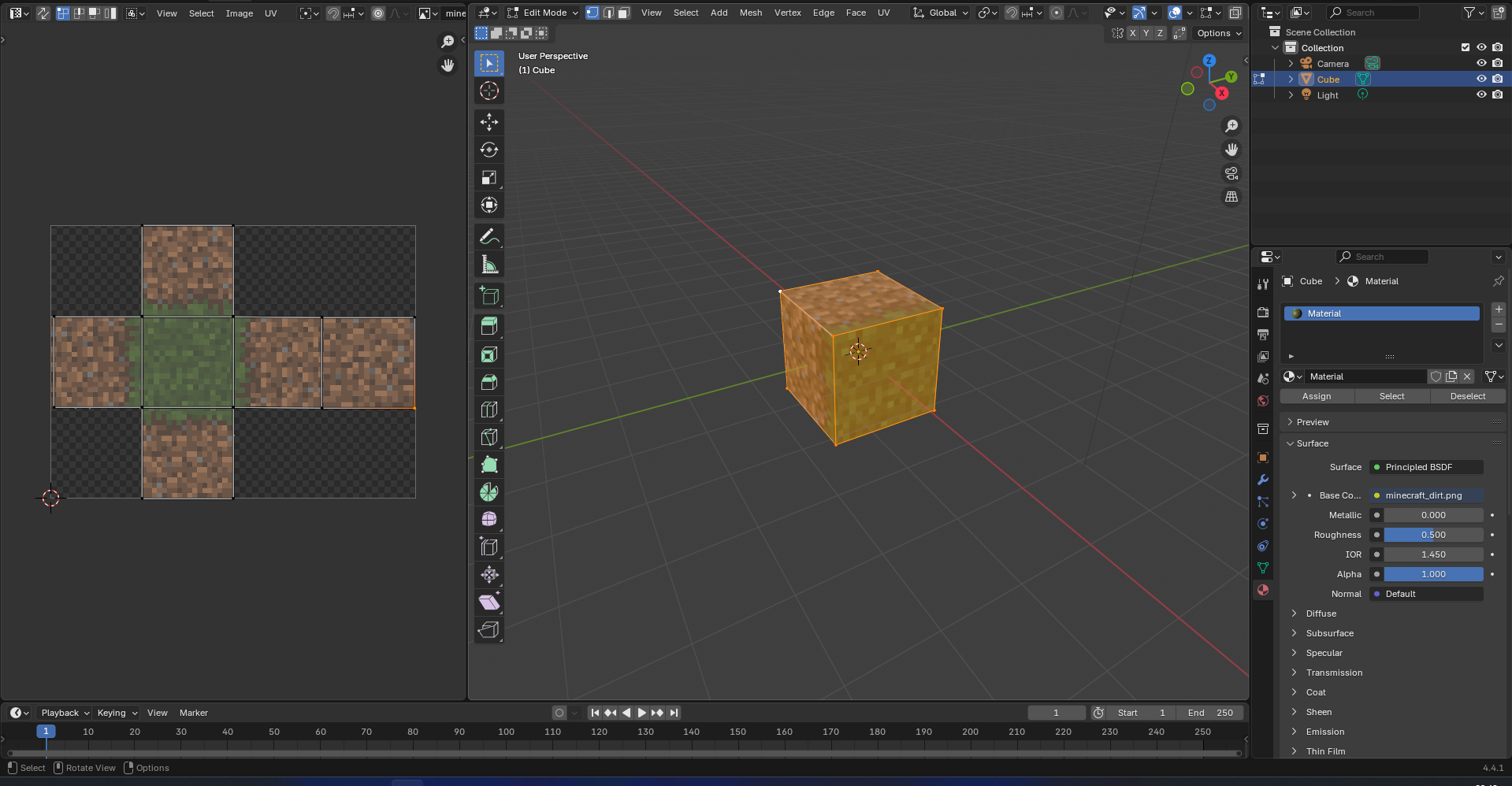
Task: Select the Shear tool
Action: click(489, 602)
